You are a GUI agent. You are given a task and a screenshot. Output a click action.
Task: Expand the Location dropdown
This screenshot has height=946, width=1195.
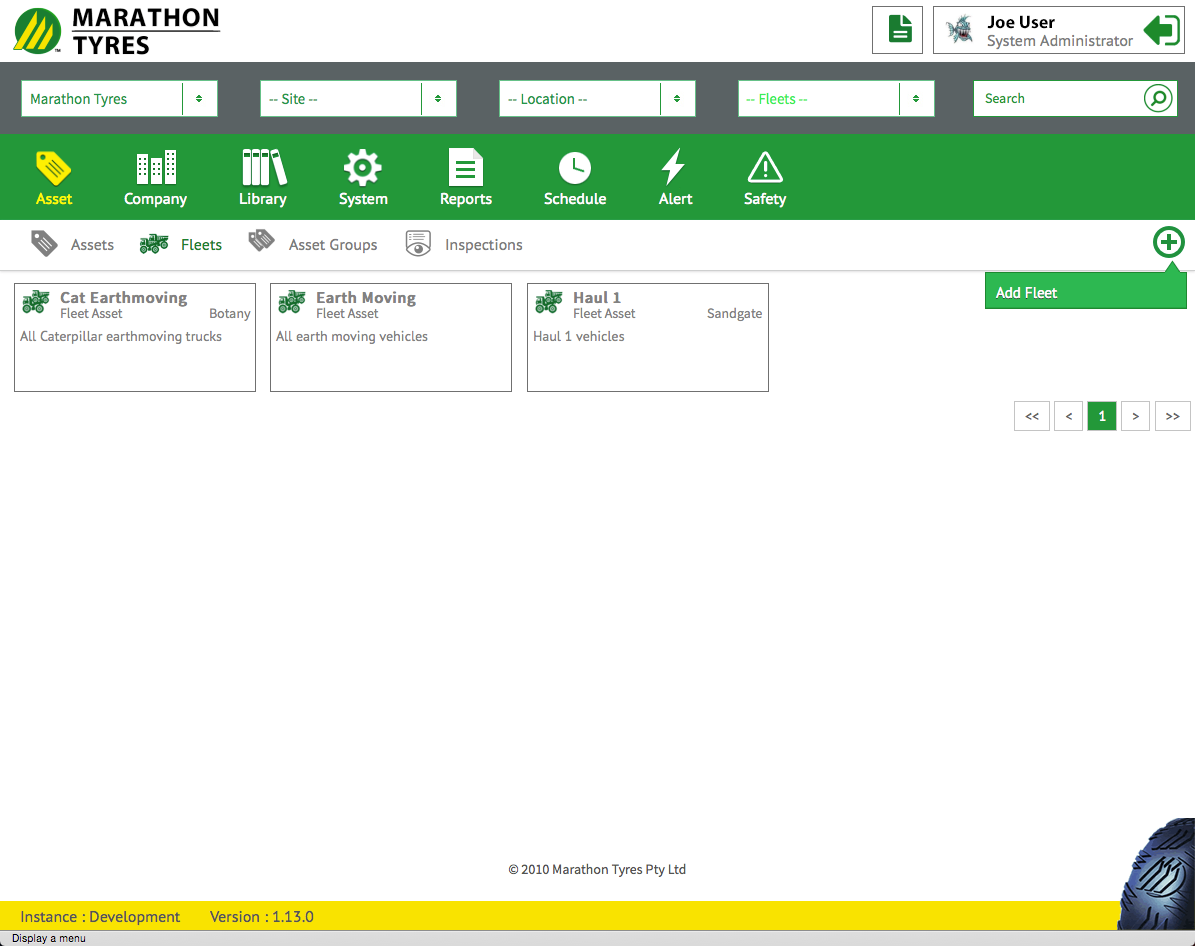pos(677,99)
